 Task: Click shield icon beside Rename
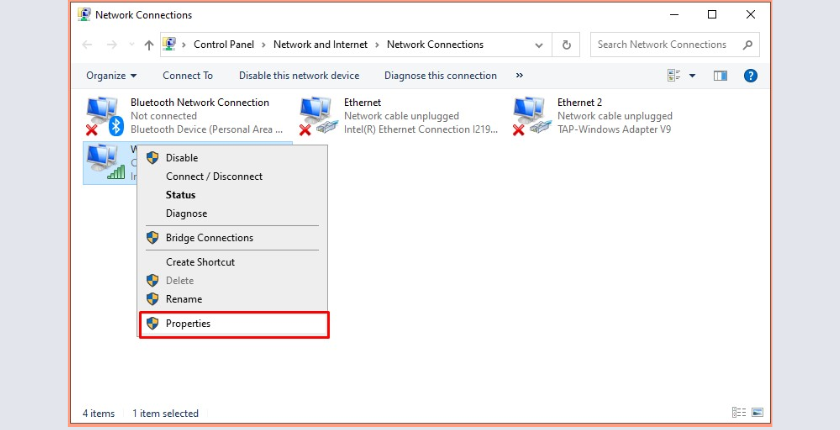click(x=153, y=298)
